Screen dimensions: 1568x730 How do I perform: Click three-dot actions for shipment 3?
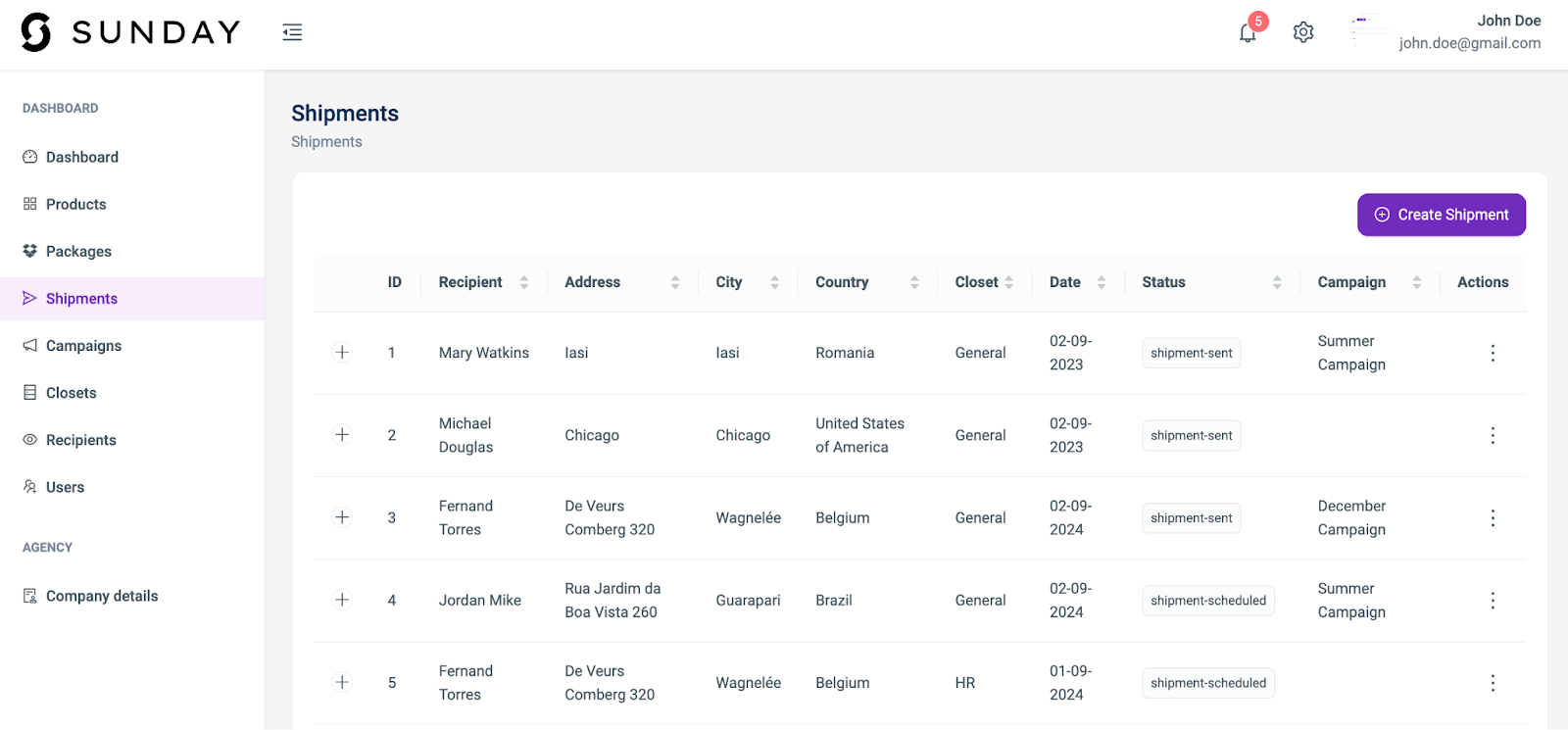point(1492,517)
